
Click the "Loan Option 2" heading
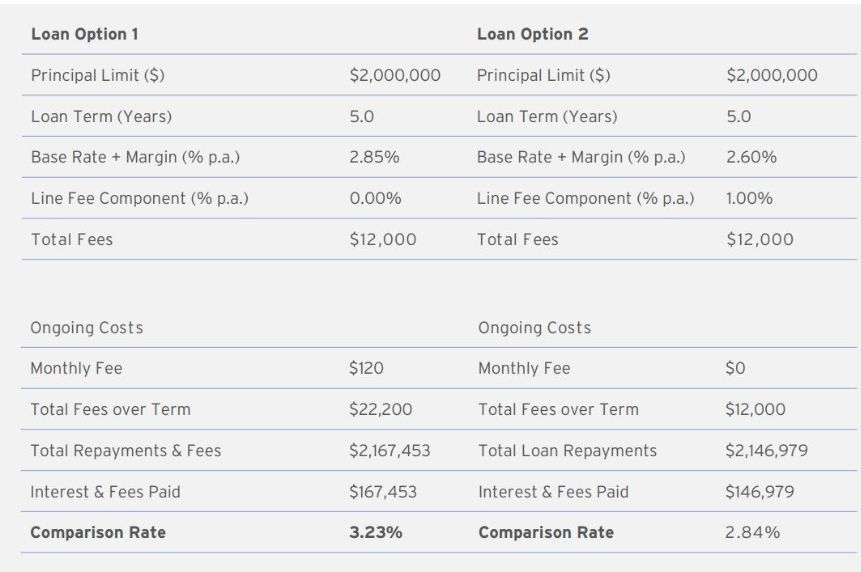pos(532,35)
